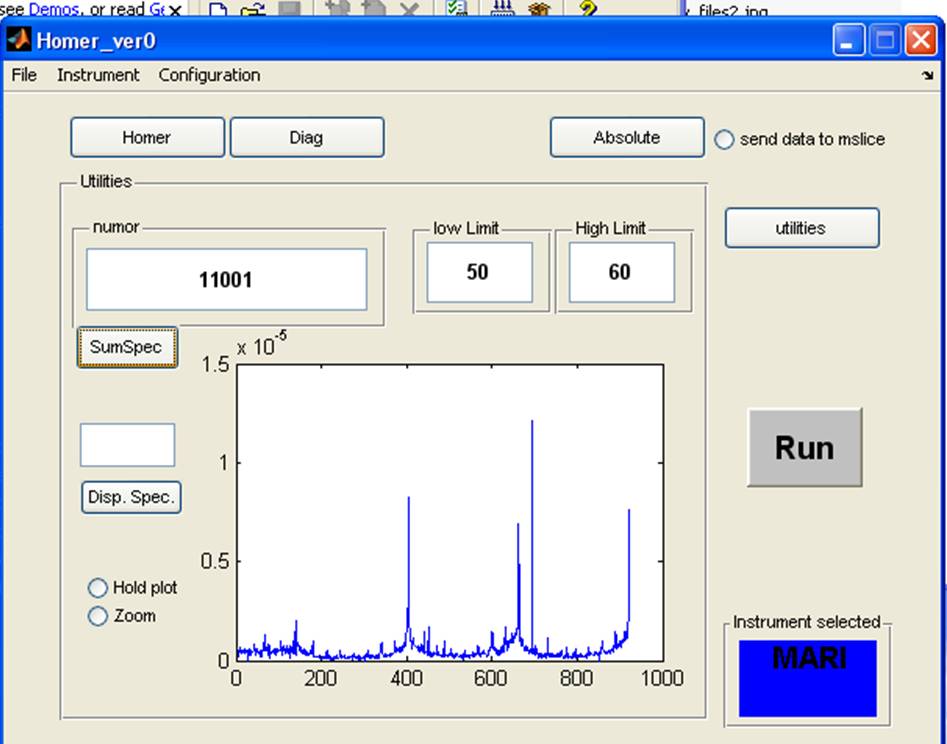
Task: Open the Configuration menu
Action: 209,75
